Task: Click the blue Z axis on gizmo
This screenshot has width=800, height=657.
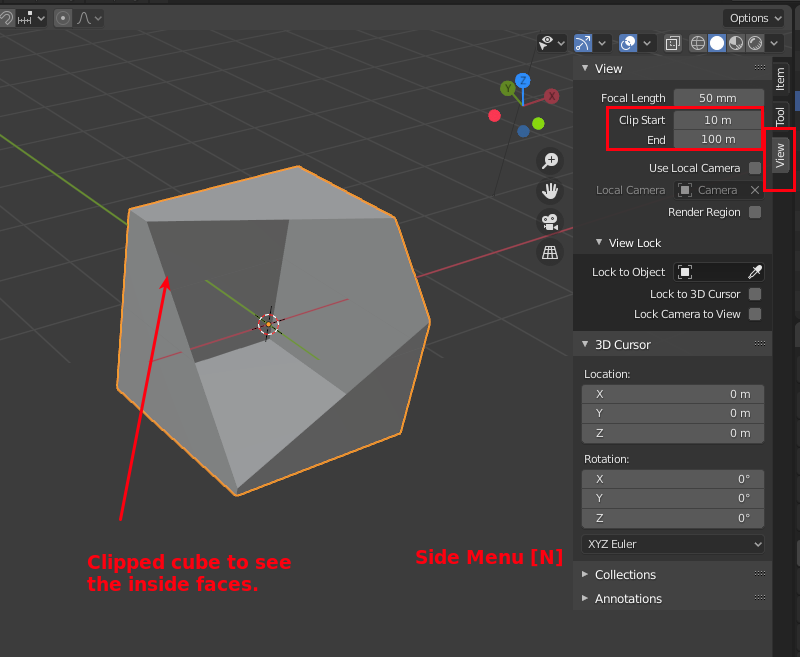Action: click(x=522, y=81)
